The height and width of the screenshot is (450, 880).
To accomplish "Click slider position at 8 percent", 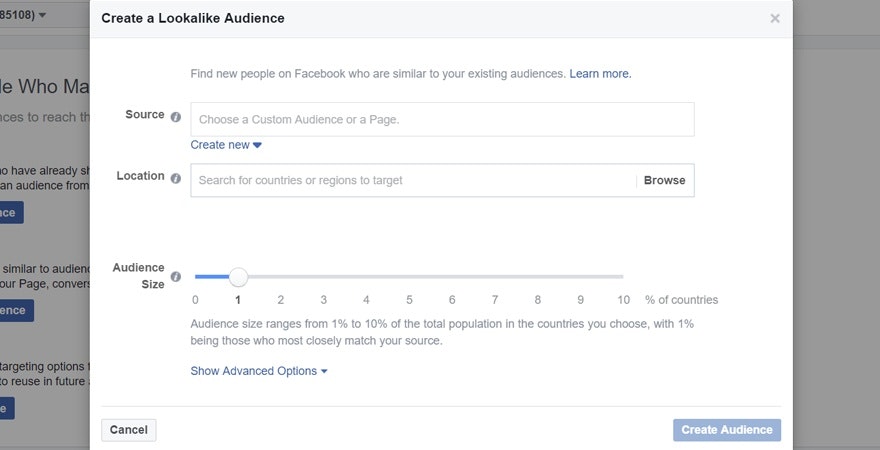I will coord(538,277).
